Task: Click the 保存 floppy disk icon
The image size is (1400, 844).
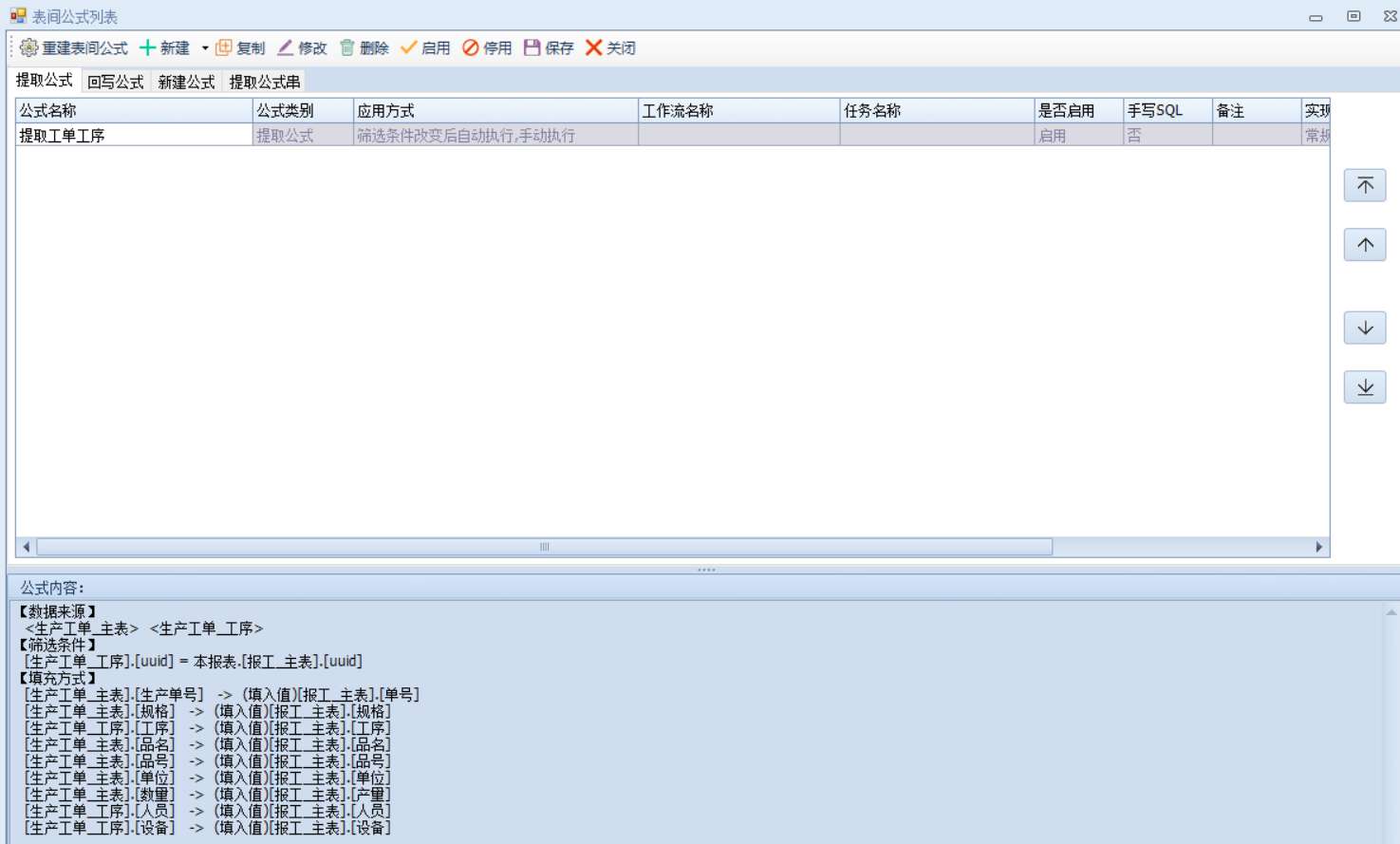Action: [532, 47]
